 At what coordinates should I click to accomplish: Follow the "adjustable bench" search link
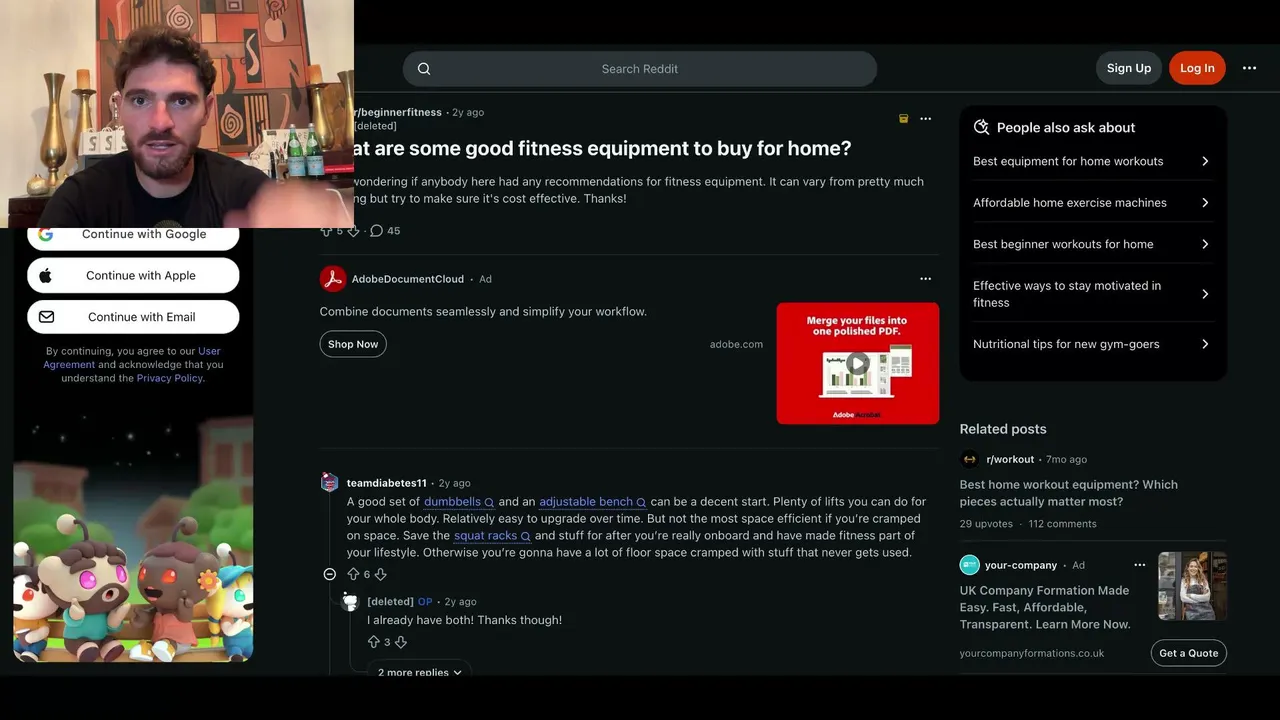coord(593,502)
